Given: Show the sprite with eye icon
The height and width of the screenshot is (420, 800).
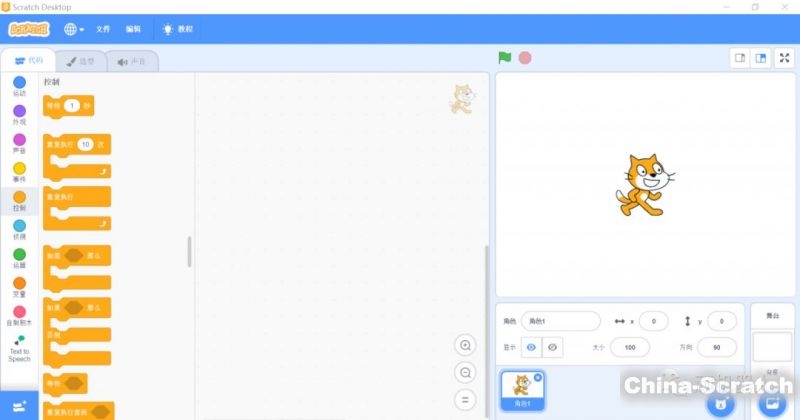Looking at the screenshot, I should pos(531,347).
